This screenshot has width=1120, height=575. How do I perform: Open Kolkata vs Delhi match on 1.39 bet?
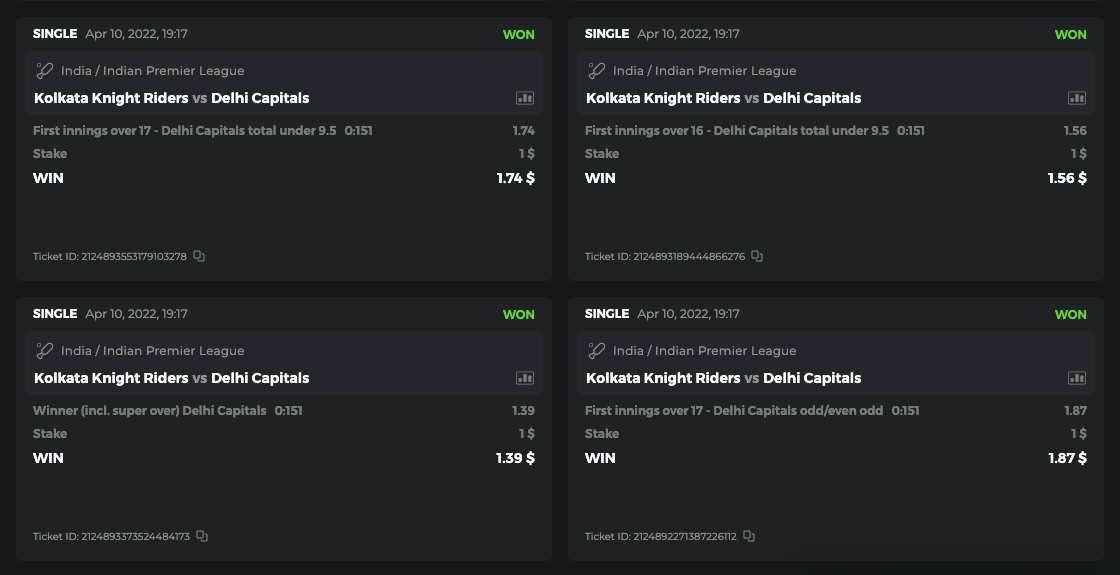click(171, 378)
